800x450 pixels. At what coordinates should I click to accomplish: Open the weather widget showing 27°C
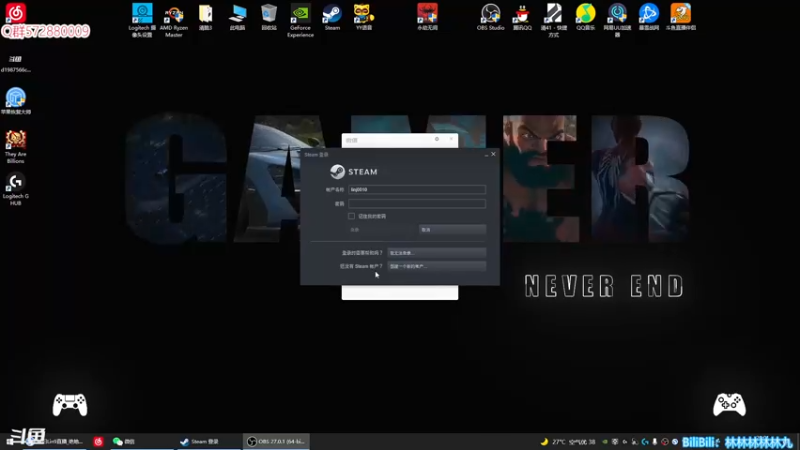click(x=567, y=442)
